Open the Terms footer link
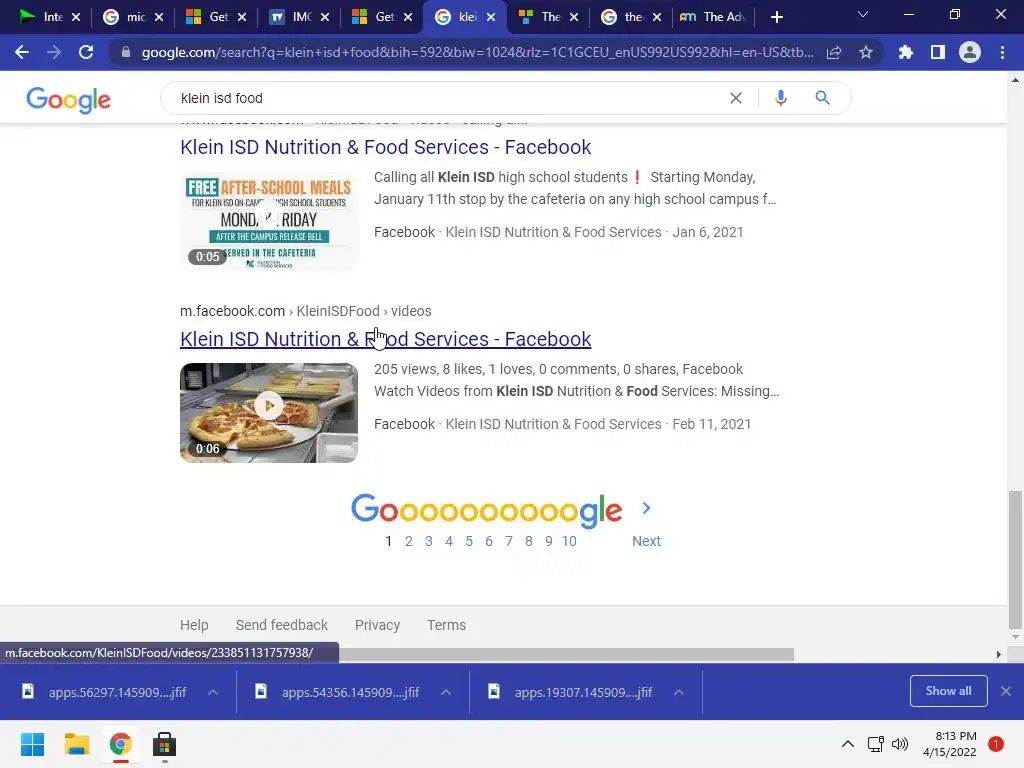Viewport: 1024px width, 768px height. [447, 625]
